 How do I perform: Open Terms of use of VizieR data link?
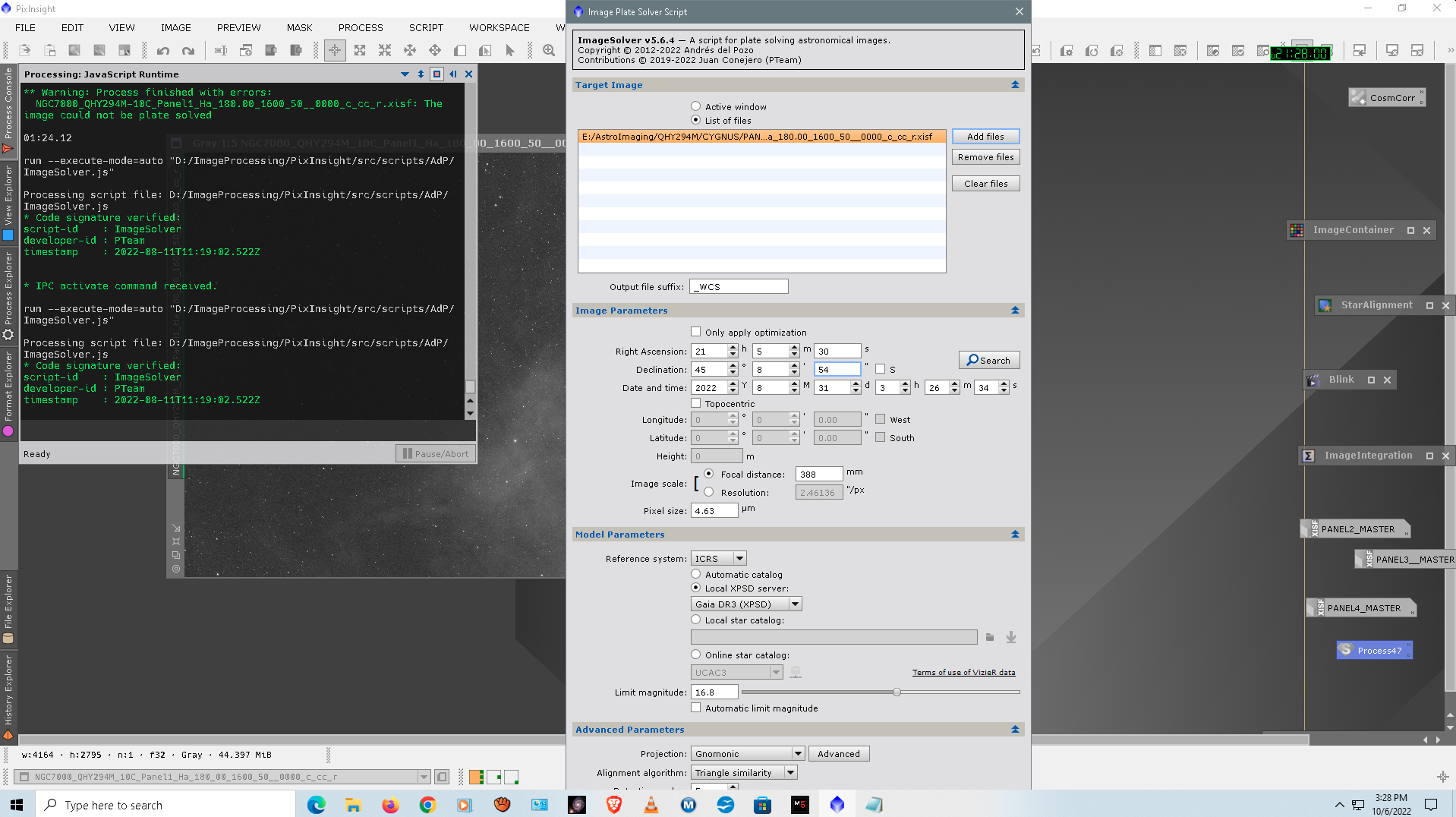pos(963,672)
